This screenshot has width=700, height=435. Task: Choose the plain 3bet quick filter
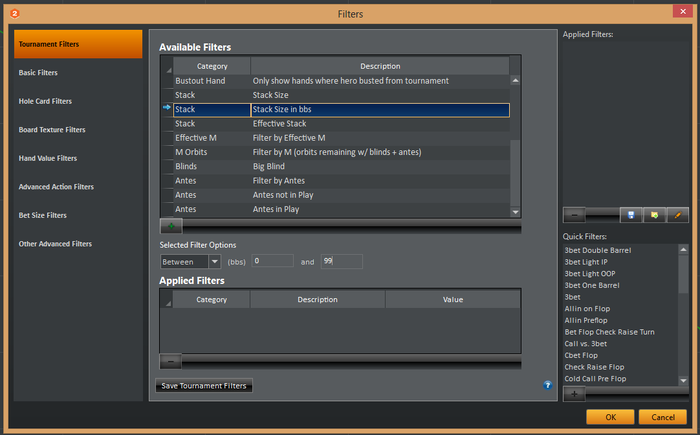[x=572, y=297]
